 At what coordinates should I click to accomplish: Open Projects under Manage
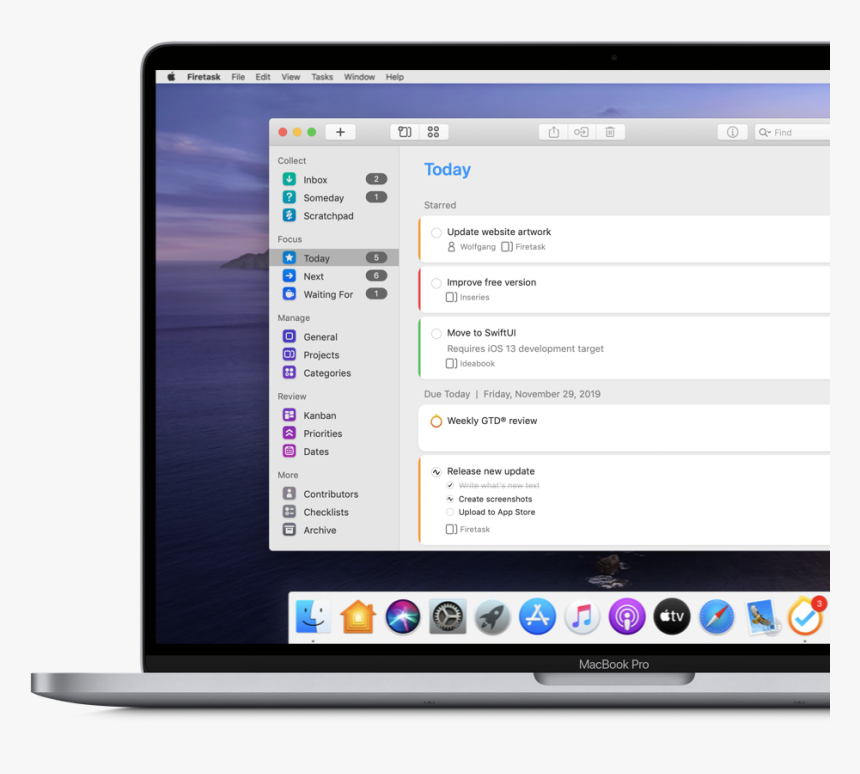335,354
